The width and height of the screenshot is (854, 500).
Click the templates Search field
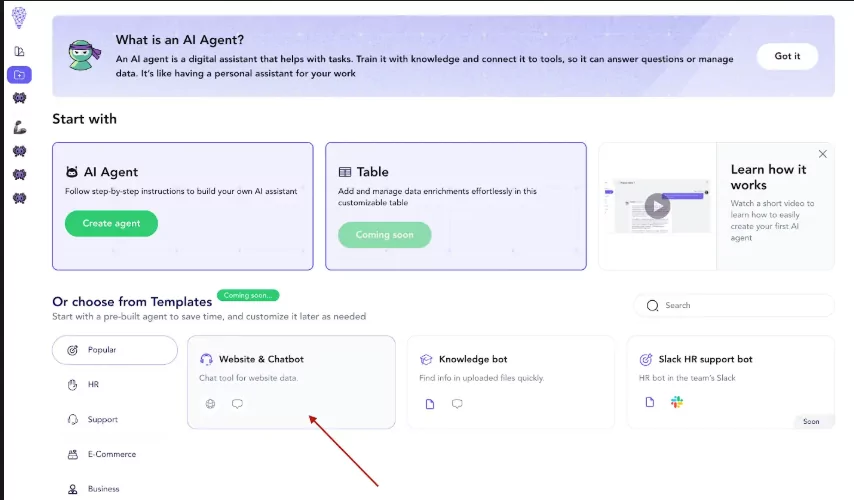(x=740, y=305)
